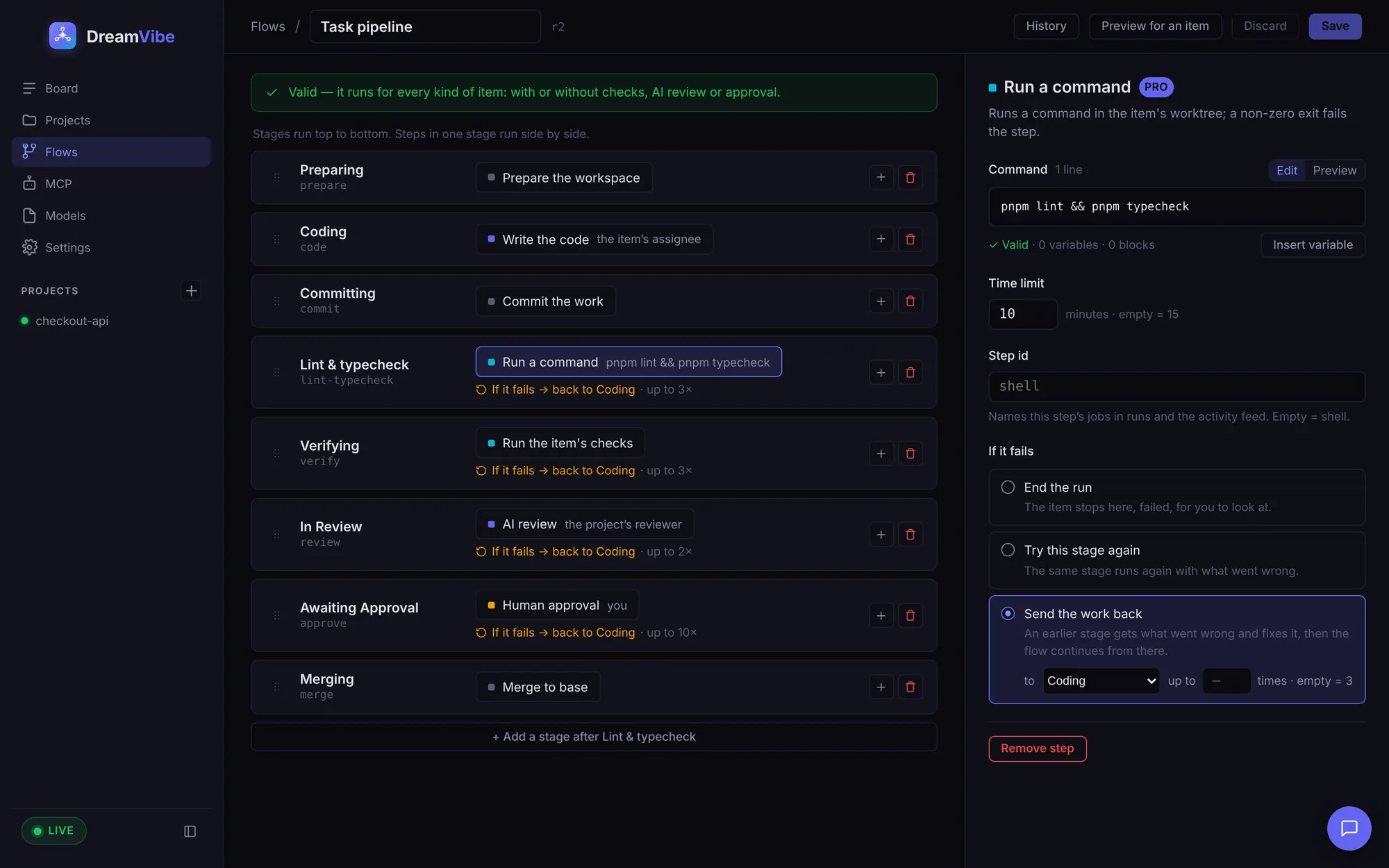This screenshot has width=1389, height=868.
Task: Add a step to Preparing stage
Action: (x=881, y=177)
